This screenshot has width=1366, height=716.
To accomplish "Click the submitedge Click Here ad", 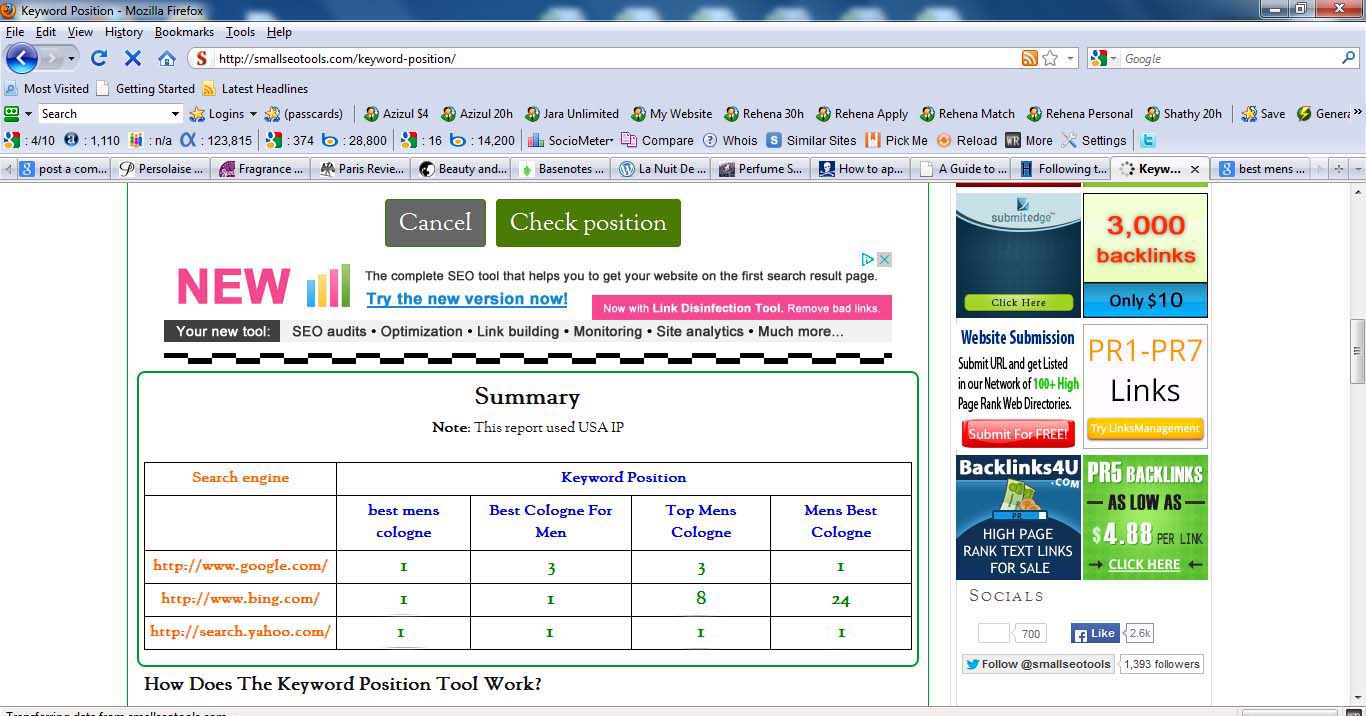I will [1018, 255].
